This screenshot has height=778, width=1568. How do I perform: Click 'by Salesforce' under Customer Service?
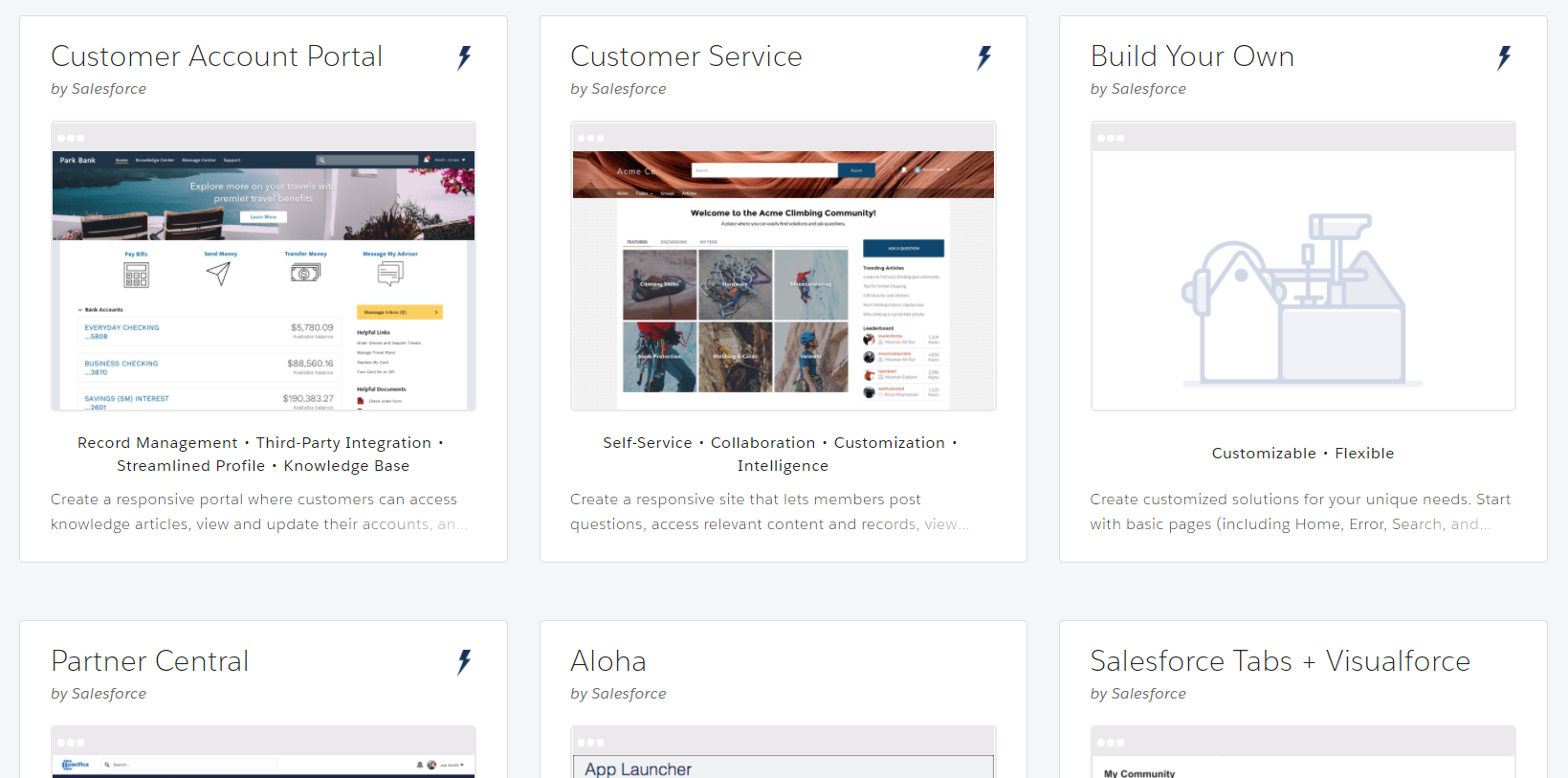618,89
